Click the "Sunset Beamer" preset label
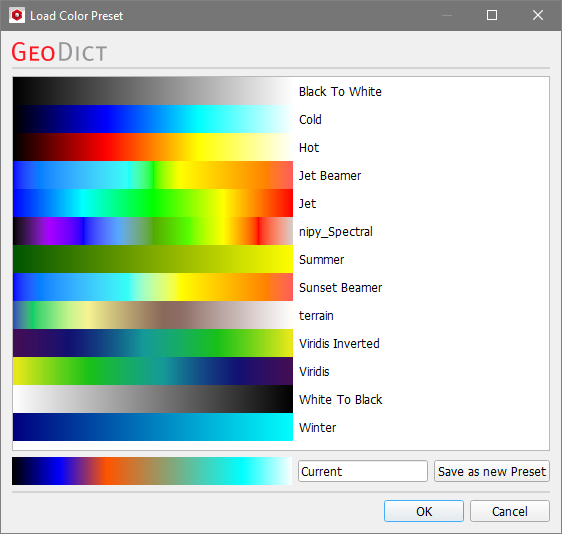Screen dimensions: 562x534 pos(340,287)
